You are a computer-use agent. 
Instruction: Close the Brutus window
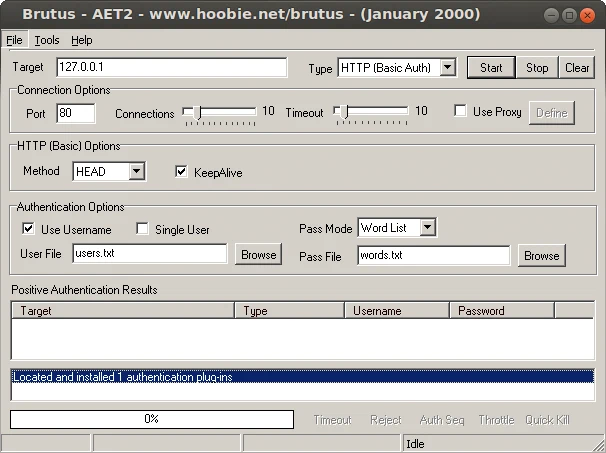(587, 15)
